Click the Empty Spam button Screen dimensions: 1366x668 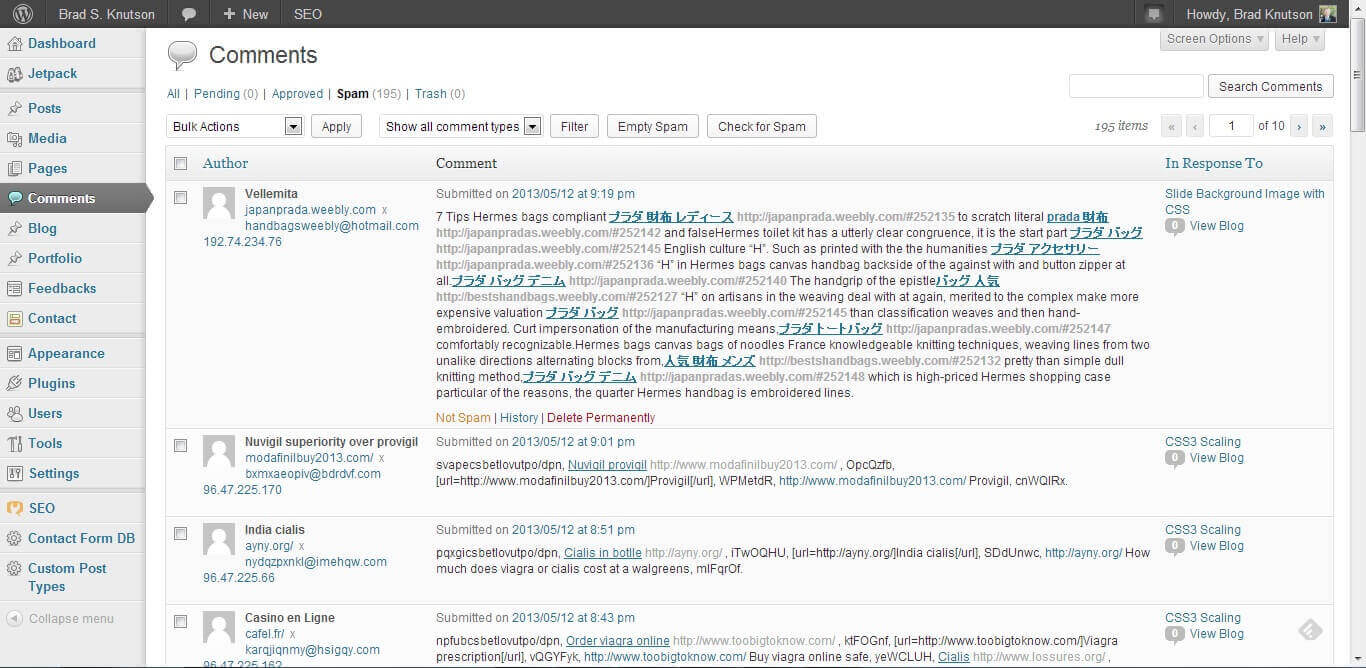(652, 126)
